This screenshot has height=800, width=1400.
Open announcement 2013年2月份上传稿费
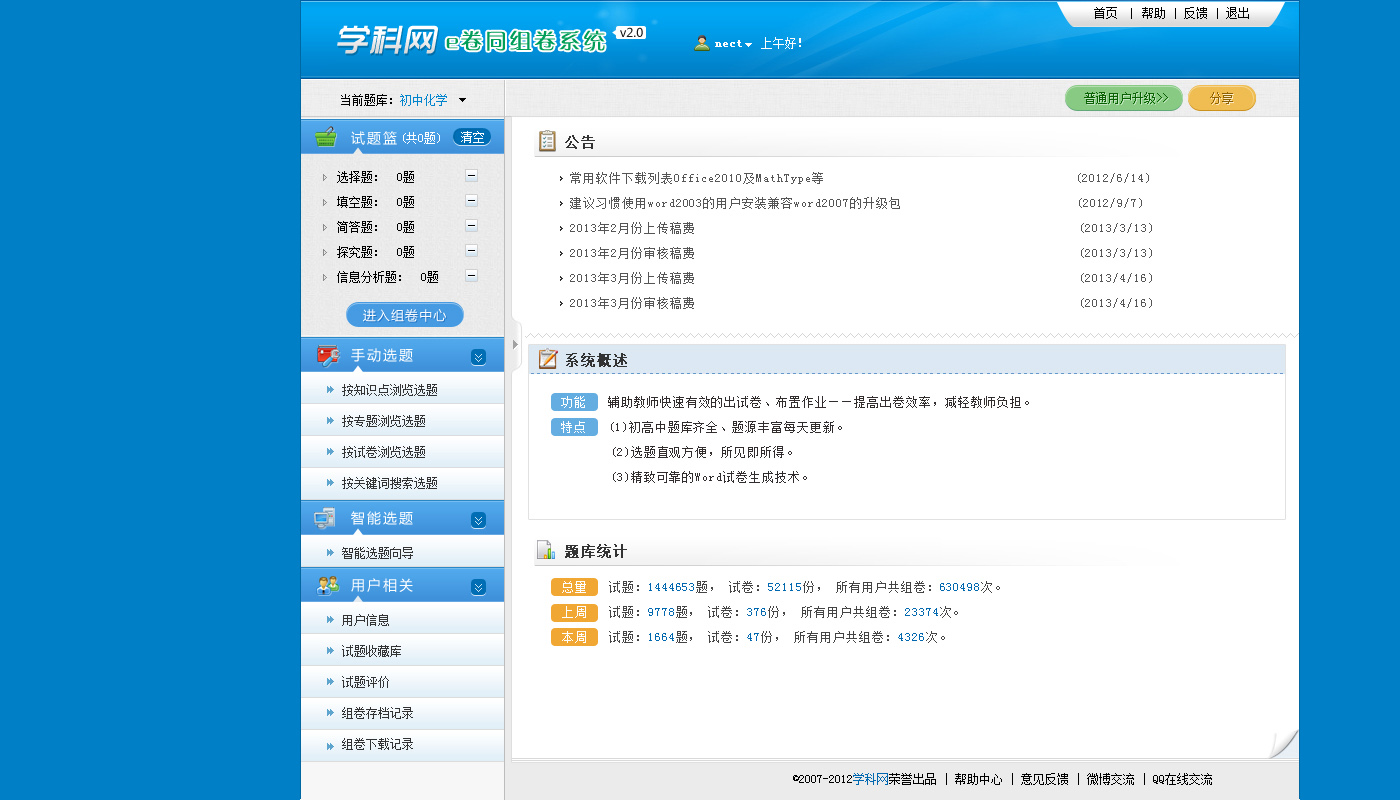(632, 228)
